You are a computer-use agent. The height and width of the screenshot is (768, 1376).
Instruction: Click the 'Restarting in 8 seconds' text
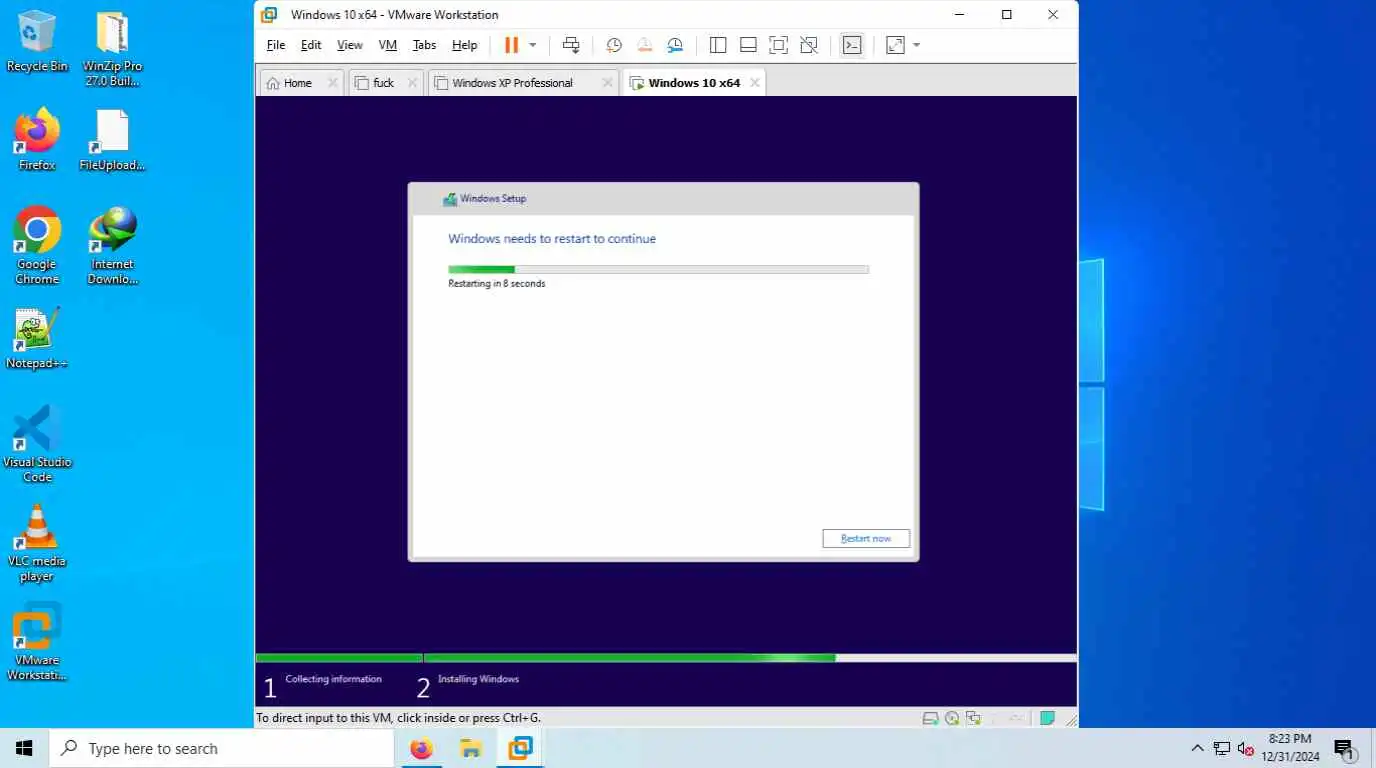pos(497,284)
